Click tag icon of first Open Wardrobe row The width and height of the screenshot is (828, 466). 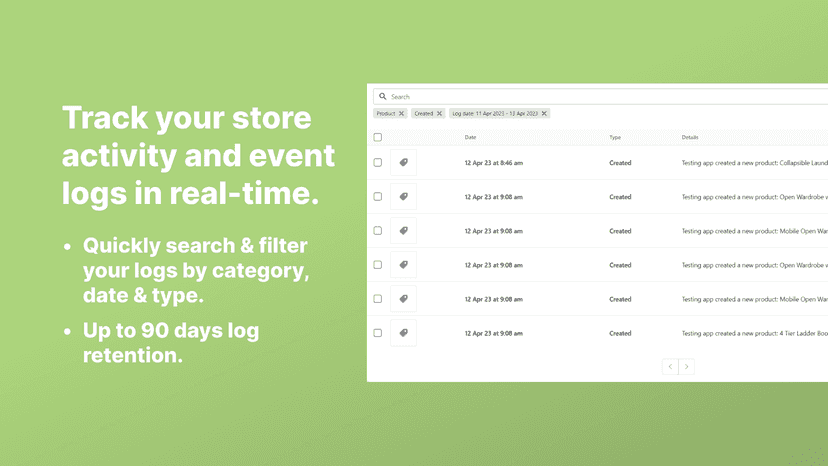coord(403,197)
